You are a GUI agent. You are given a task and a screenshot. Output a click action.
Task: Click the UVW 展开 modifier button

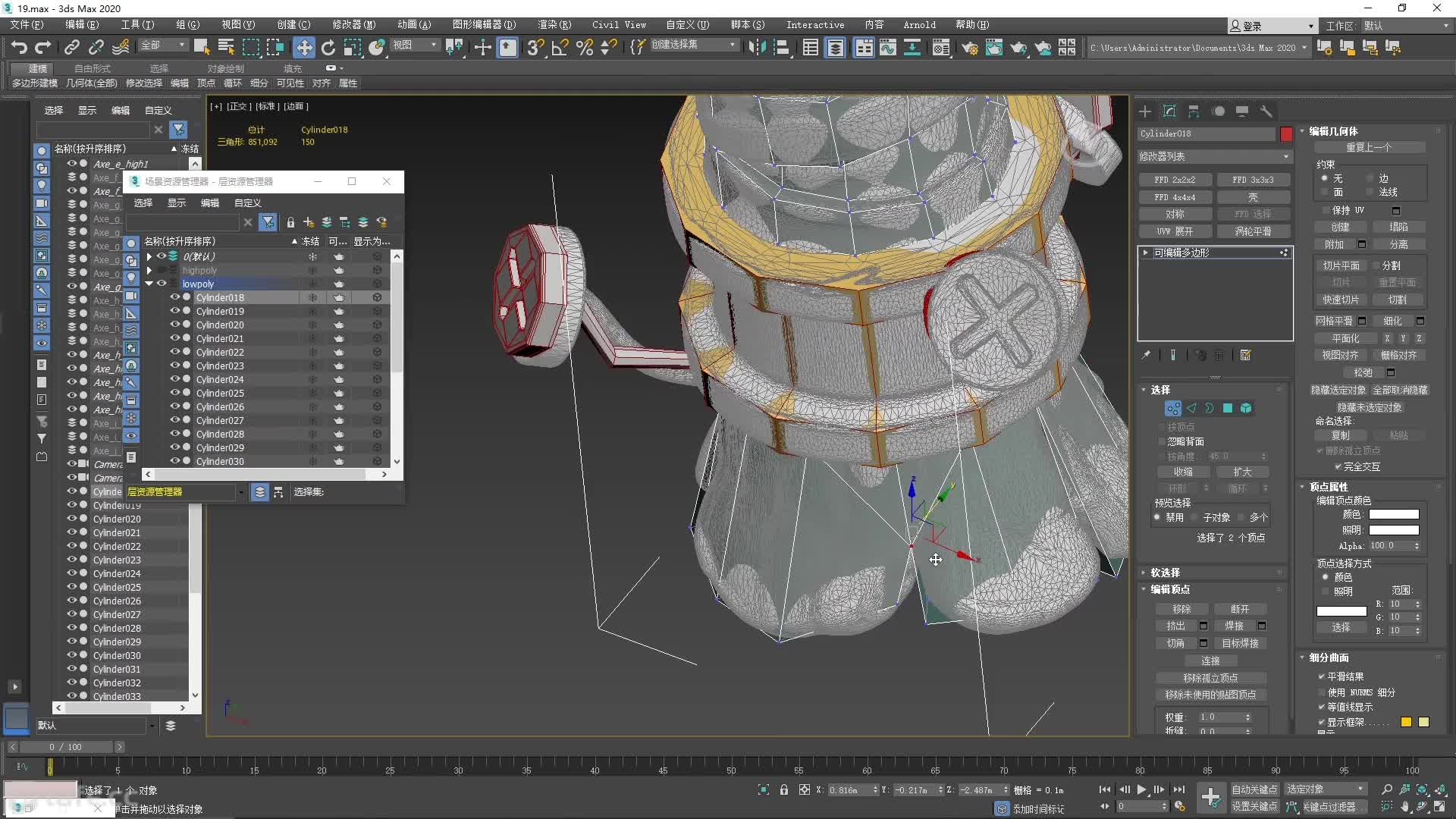1175,231
